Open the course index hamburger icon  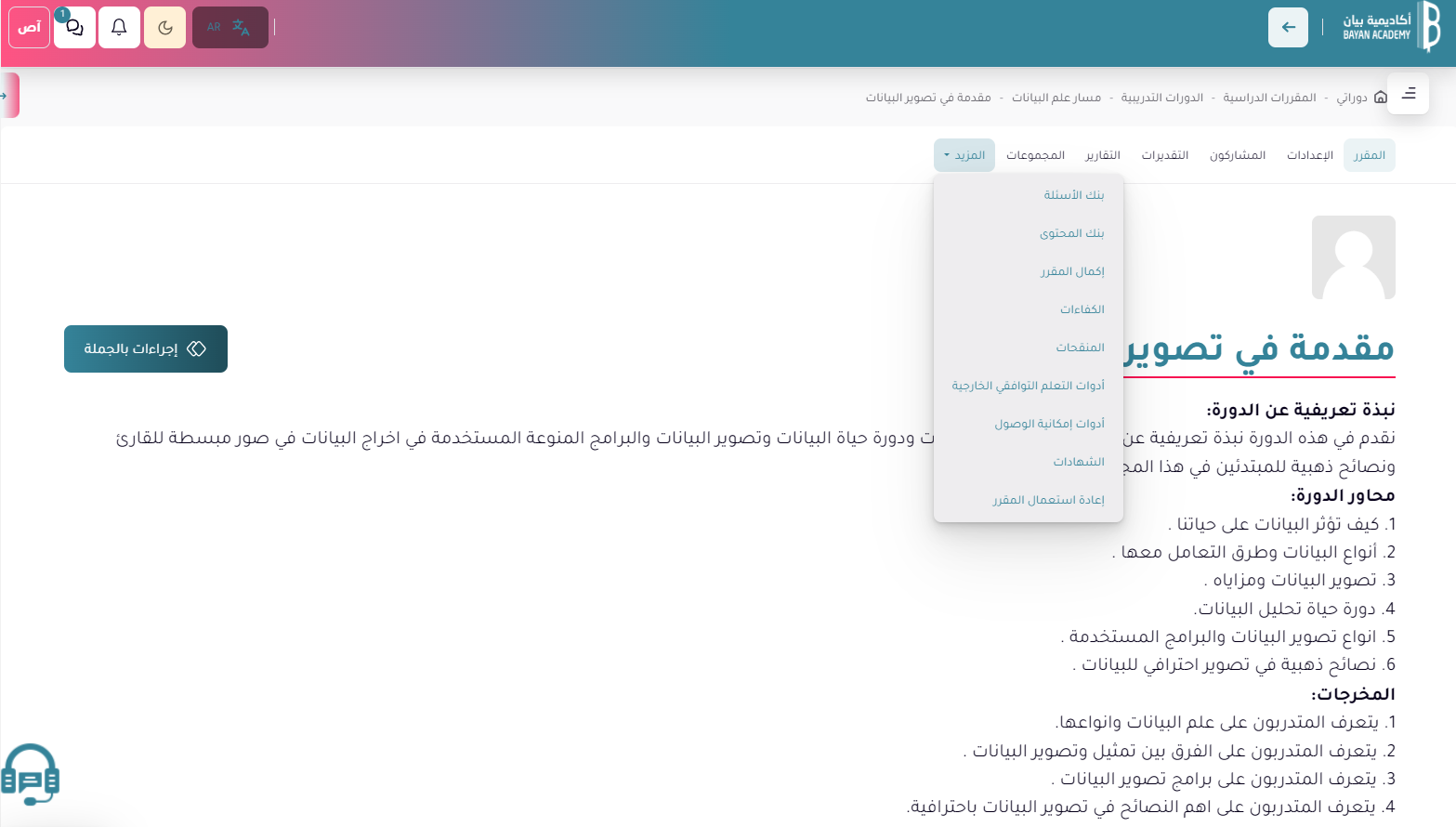(x=1409, y=94)
